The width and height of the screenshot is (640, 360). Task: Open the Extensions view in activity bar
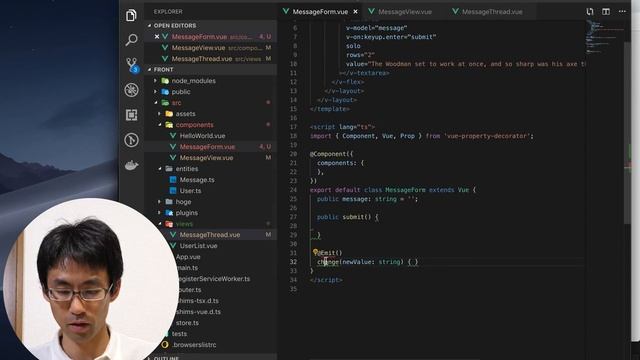(x=131, y=115)
